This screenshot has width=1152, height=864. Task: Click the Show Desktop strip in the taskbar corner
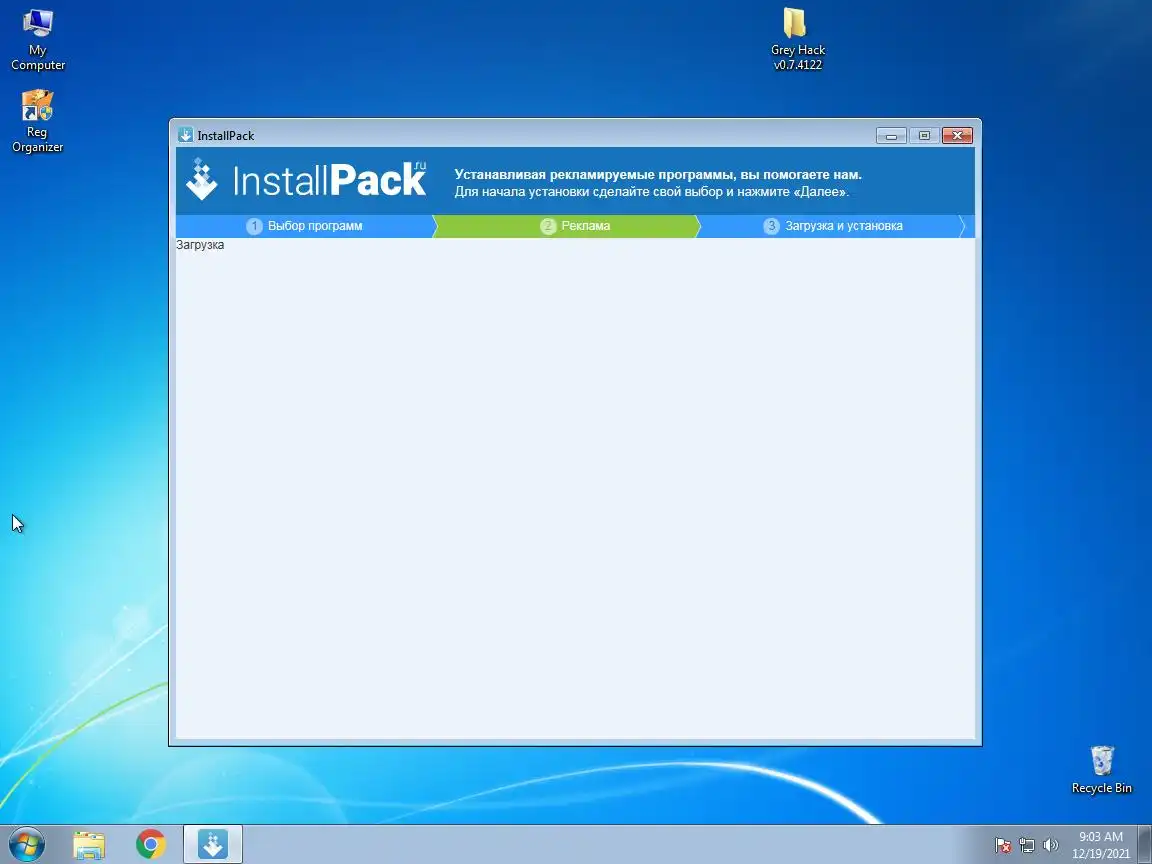tap(1145, 844)
